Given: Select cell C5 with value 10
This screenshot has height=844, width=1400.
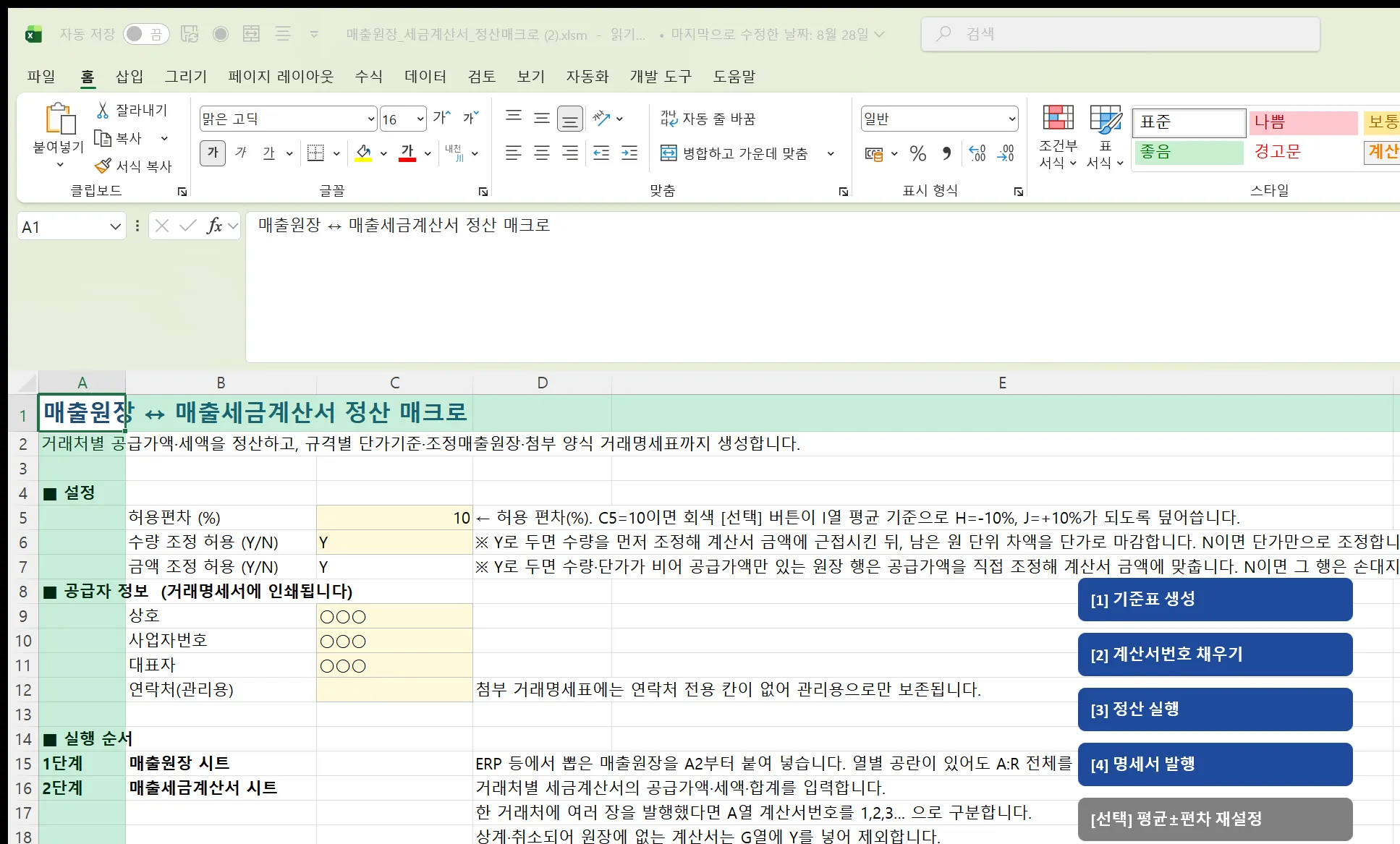Looking at the screenshot, I should 394,518.
